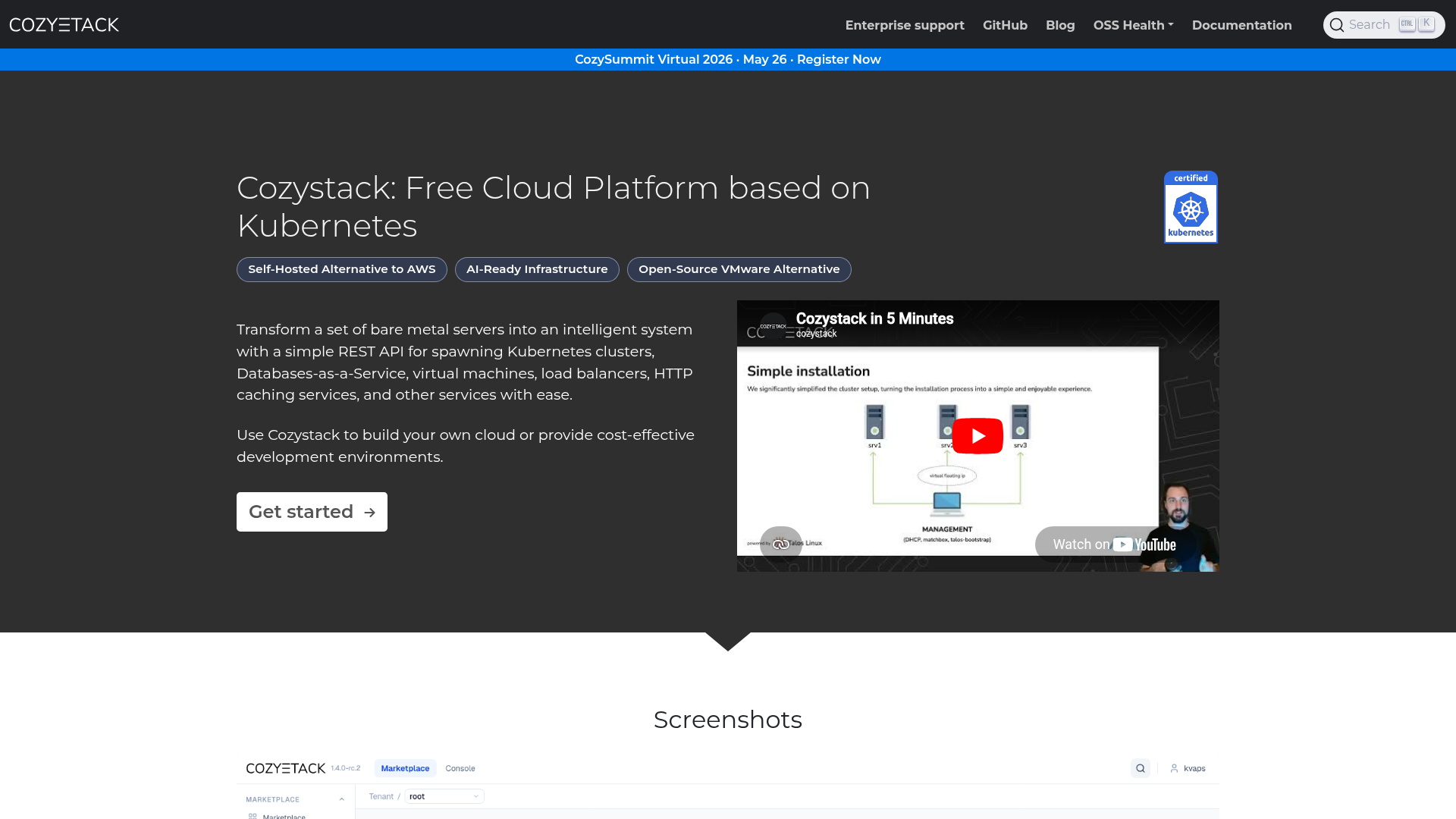Click the Tenant breadcrumb label
Viewport: 1456px width, 819px height.
pyautogui.click(x=381, y=796)
